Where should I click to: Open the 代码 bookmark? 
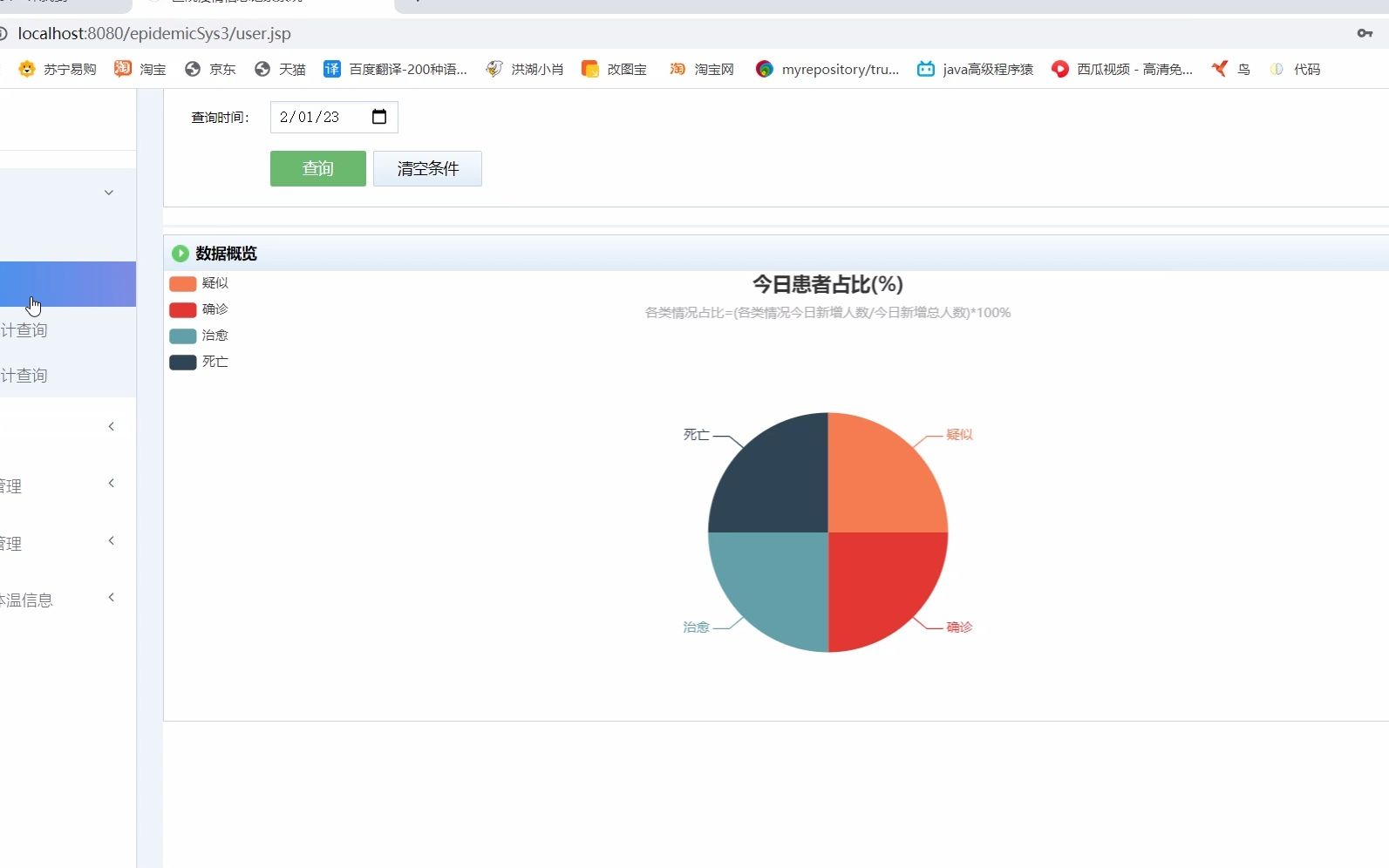[1295, 69]
